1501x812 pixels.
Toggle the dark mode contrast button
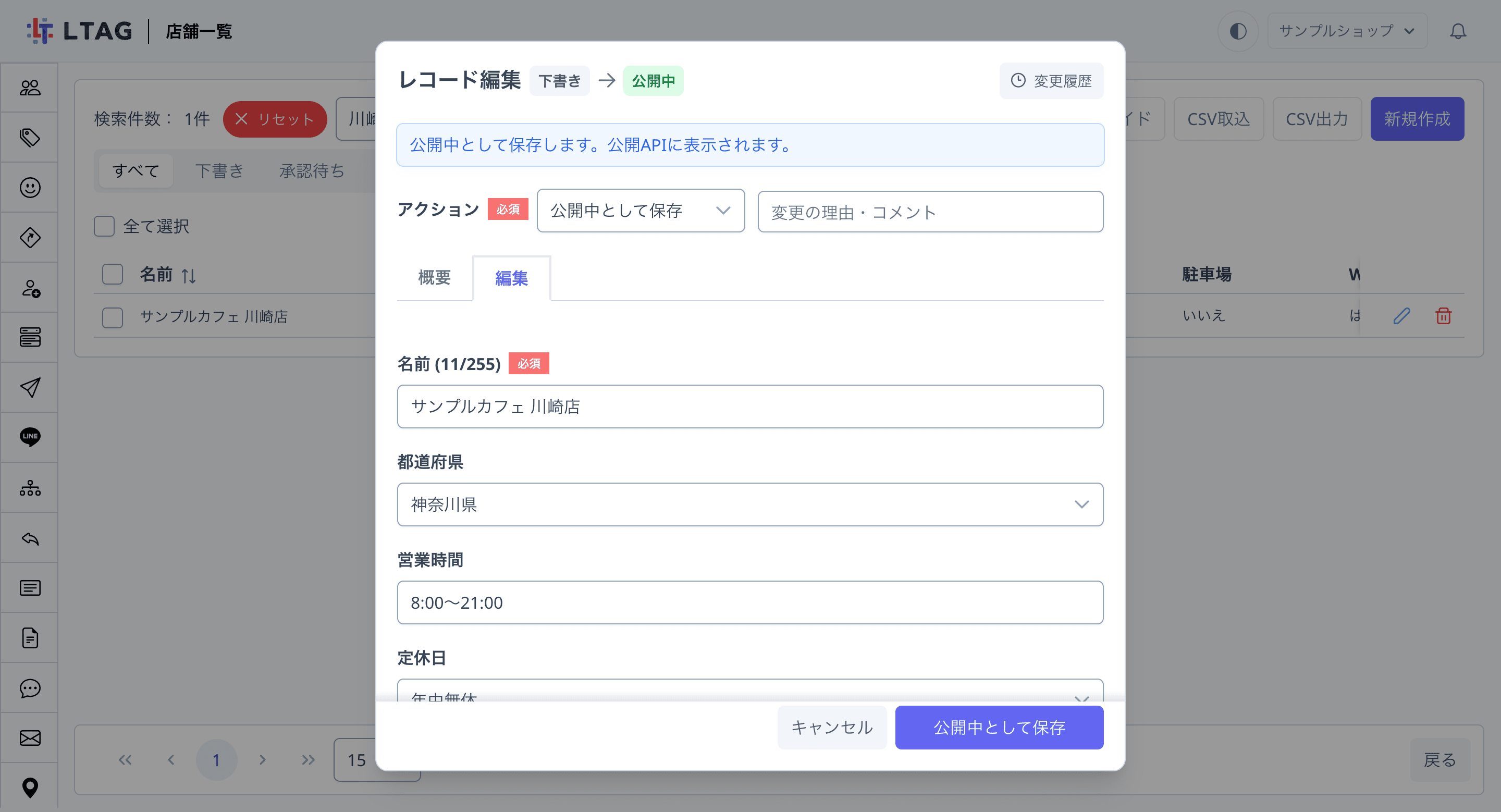(1238, 31)
